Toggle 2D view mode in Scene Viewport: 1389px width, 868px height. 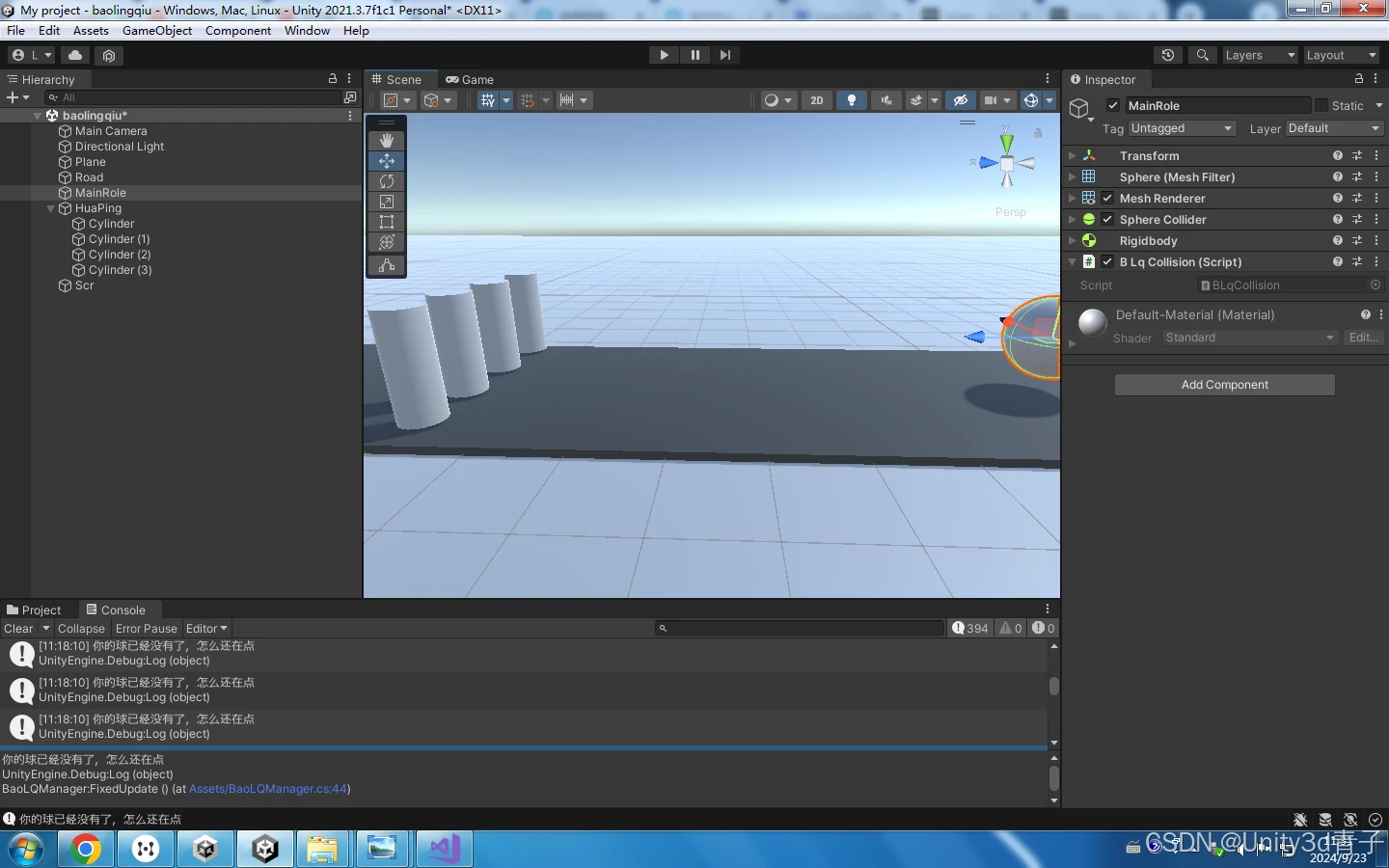click(817, 100)
